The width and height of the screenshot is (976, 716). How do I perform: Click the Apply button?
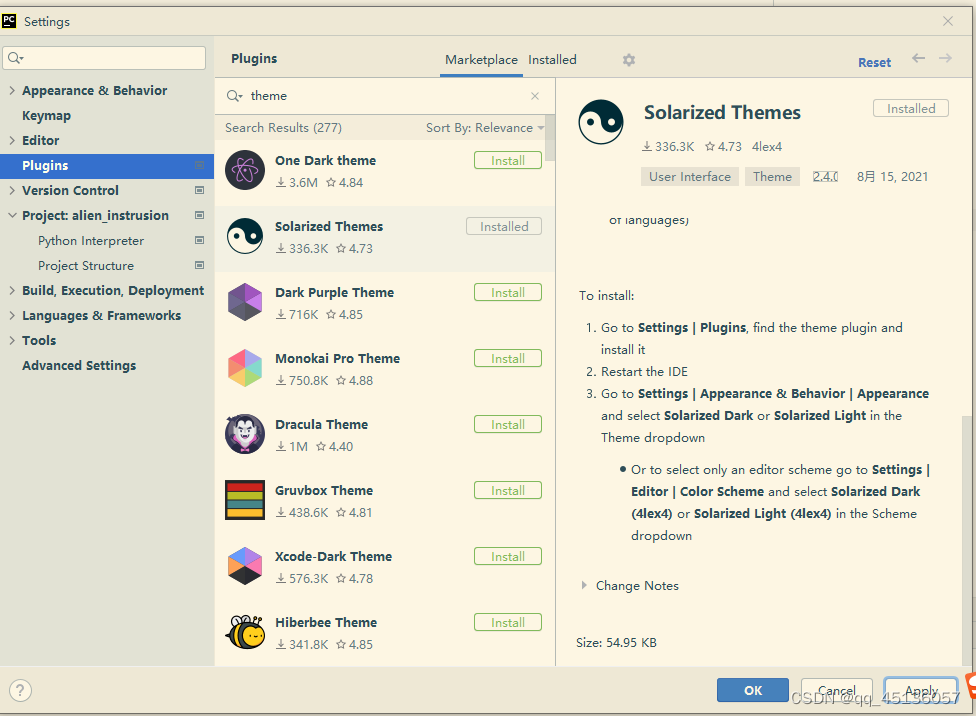(x=921, y=690)
